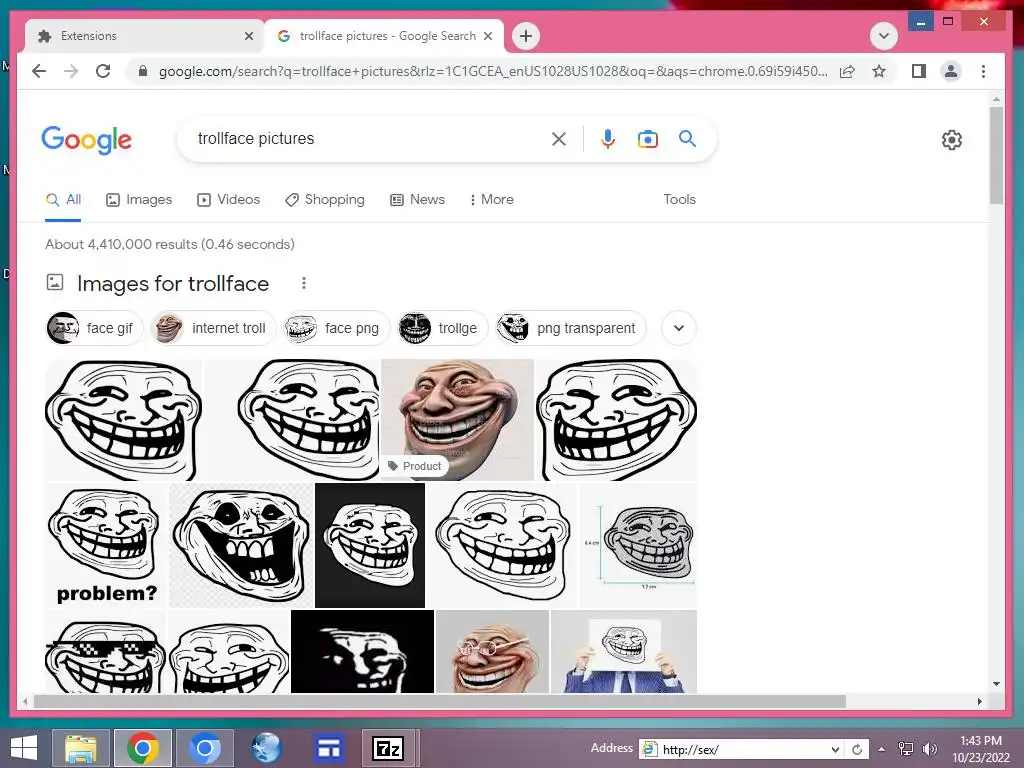The image size is (1024, 768).
Task: Share this page icon in address bar
Action: (x=847, y=71)
